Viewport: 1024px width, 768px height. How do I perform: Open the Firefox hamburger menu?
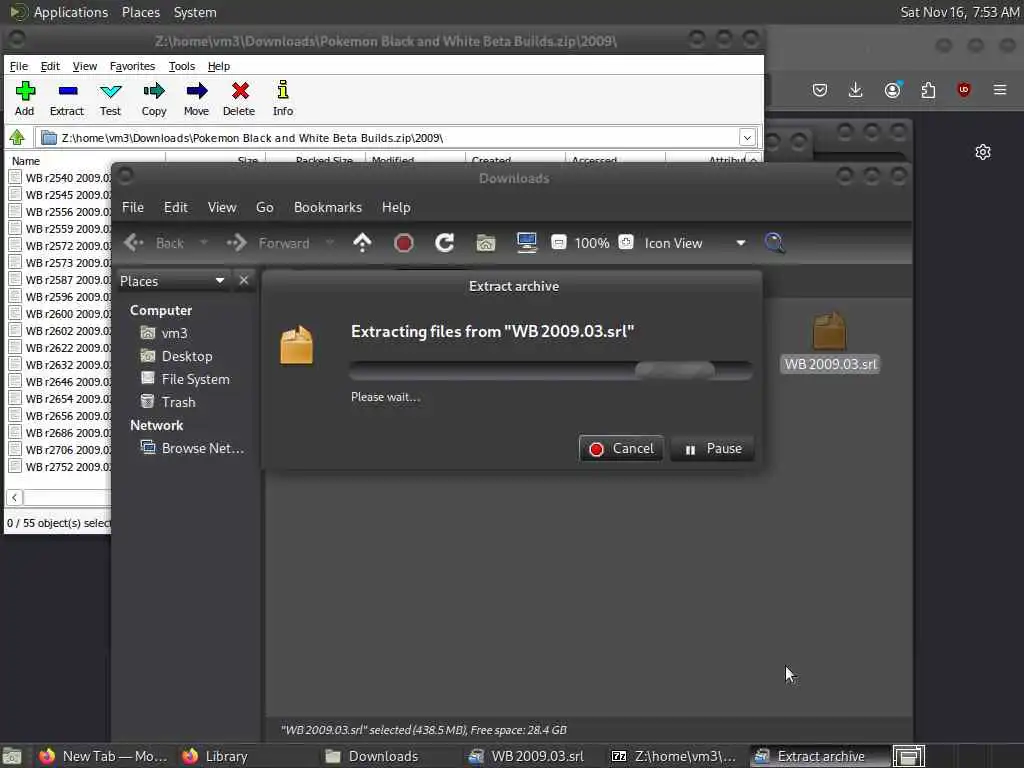click(x=1000, y=89)
